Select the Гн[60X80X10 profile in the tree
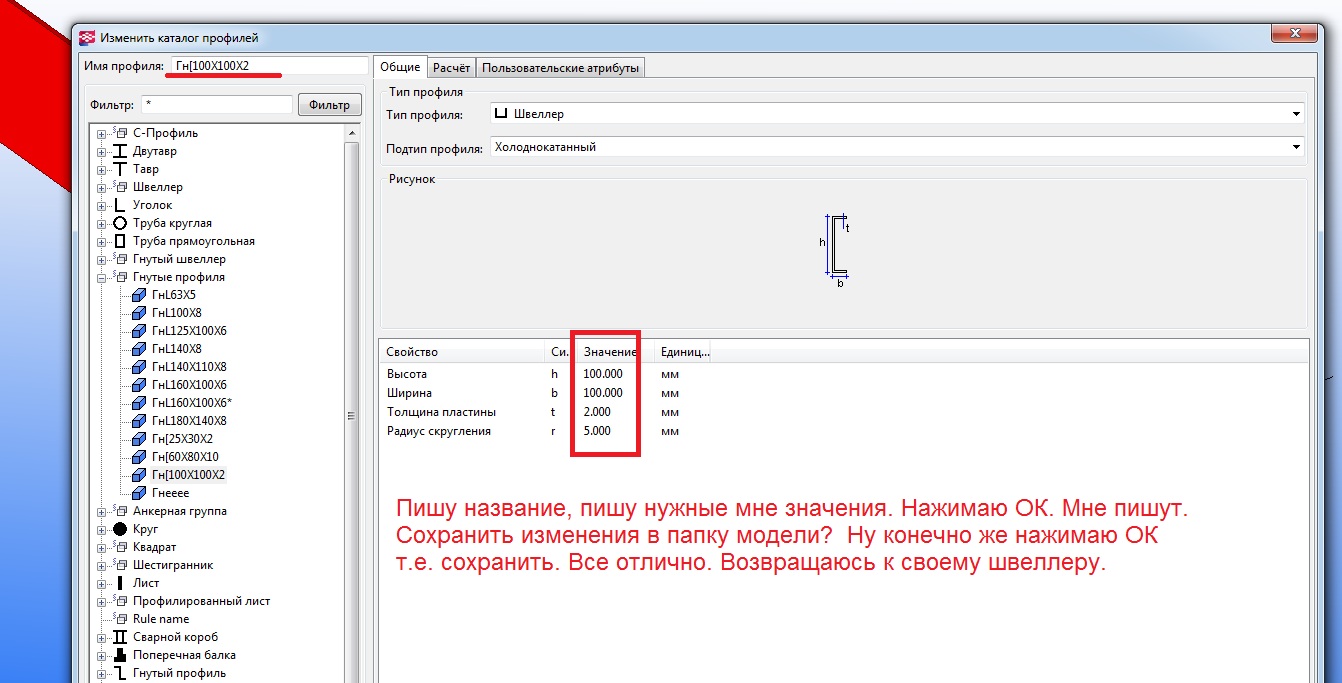 tap(185, 457)
